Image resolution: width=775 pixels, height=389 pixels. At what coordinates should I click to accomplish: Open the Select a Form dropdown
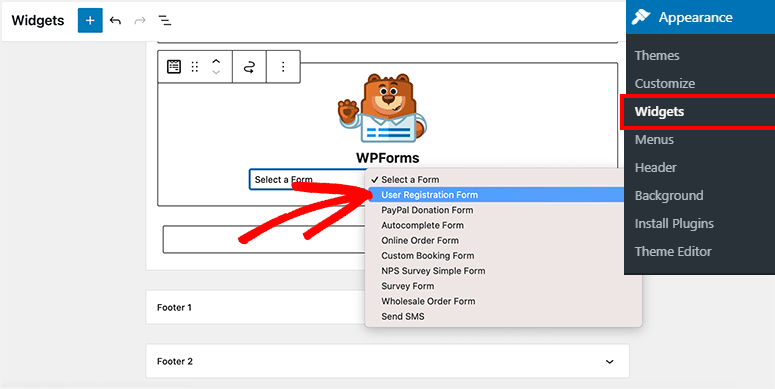click(307, 179)
